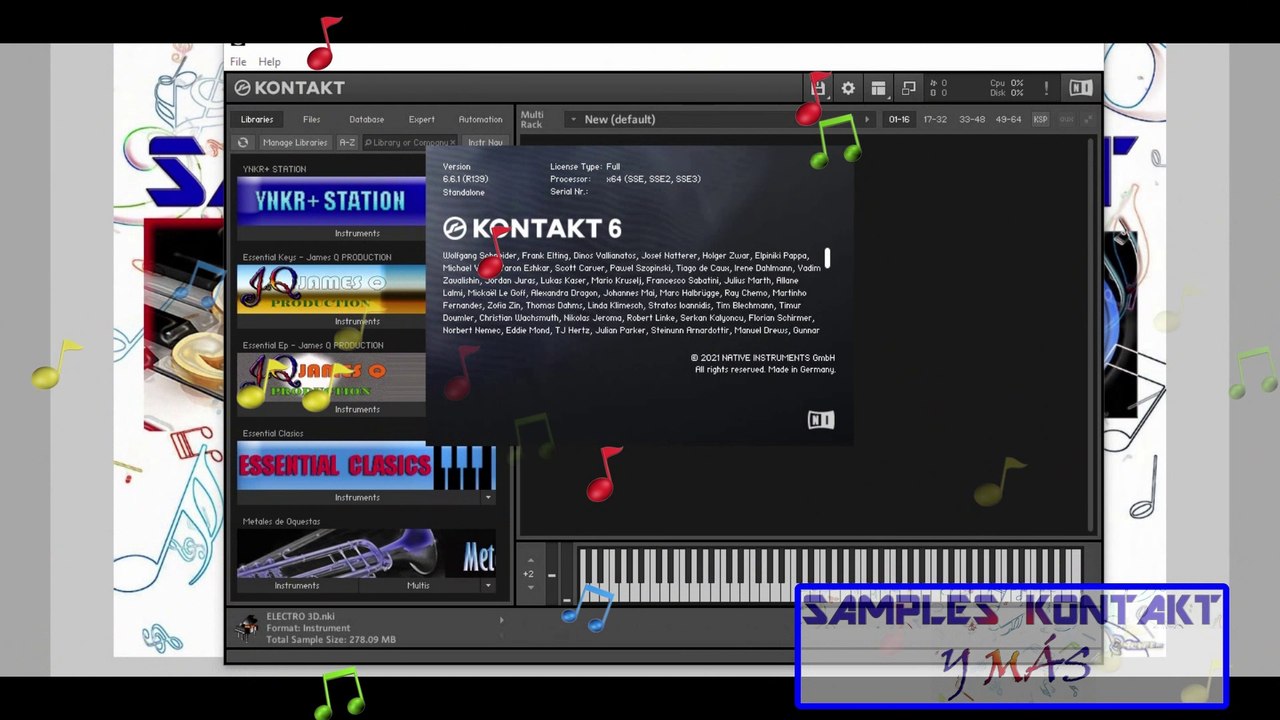Screen dimensions: 1280x720
Task: Open multi preset dropdown arrow
Action: point(573,119)
